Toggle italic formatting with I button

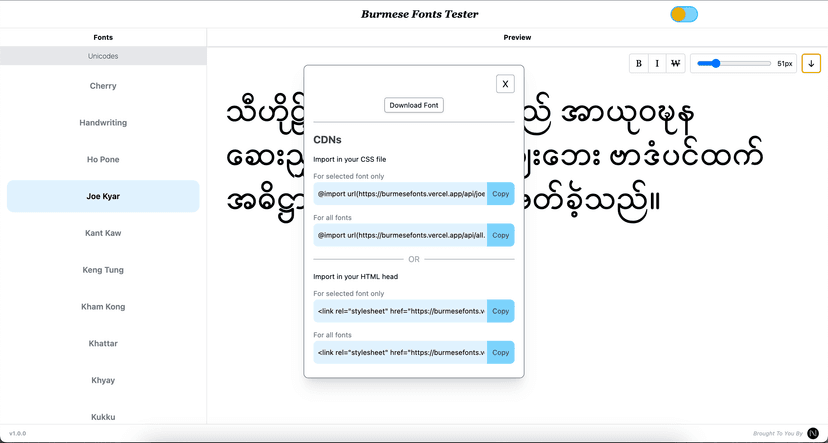(657, 63)
